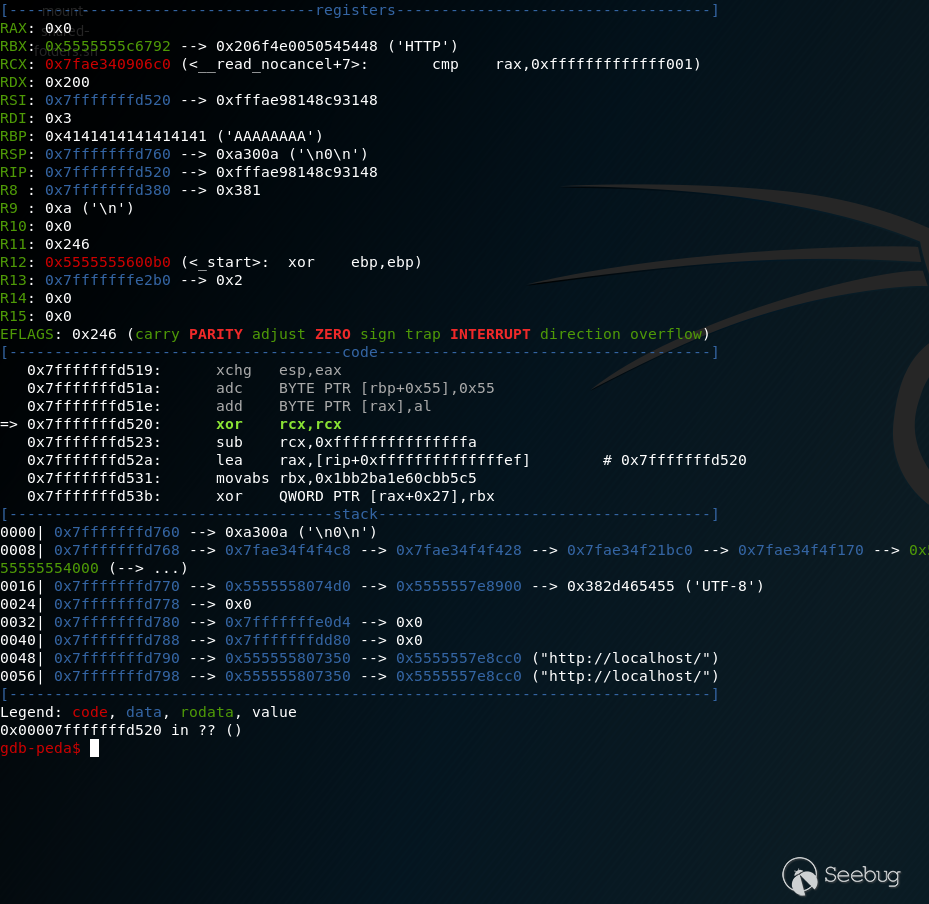Click R11 value 0x246
The height and width of the screenshot is (904, 929).
tap(67, 244)
